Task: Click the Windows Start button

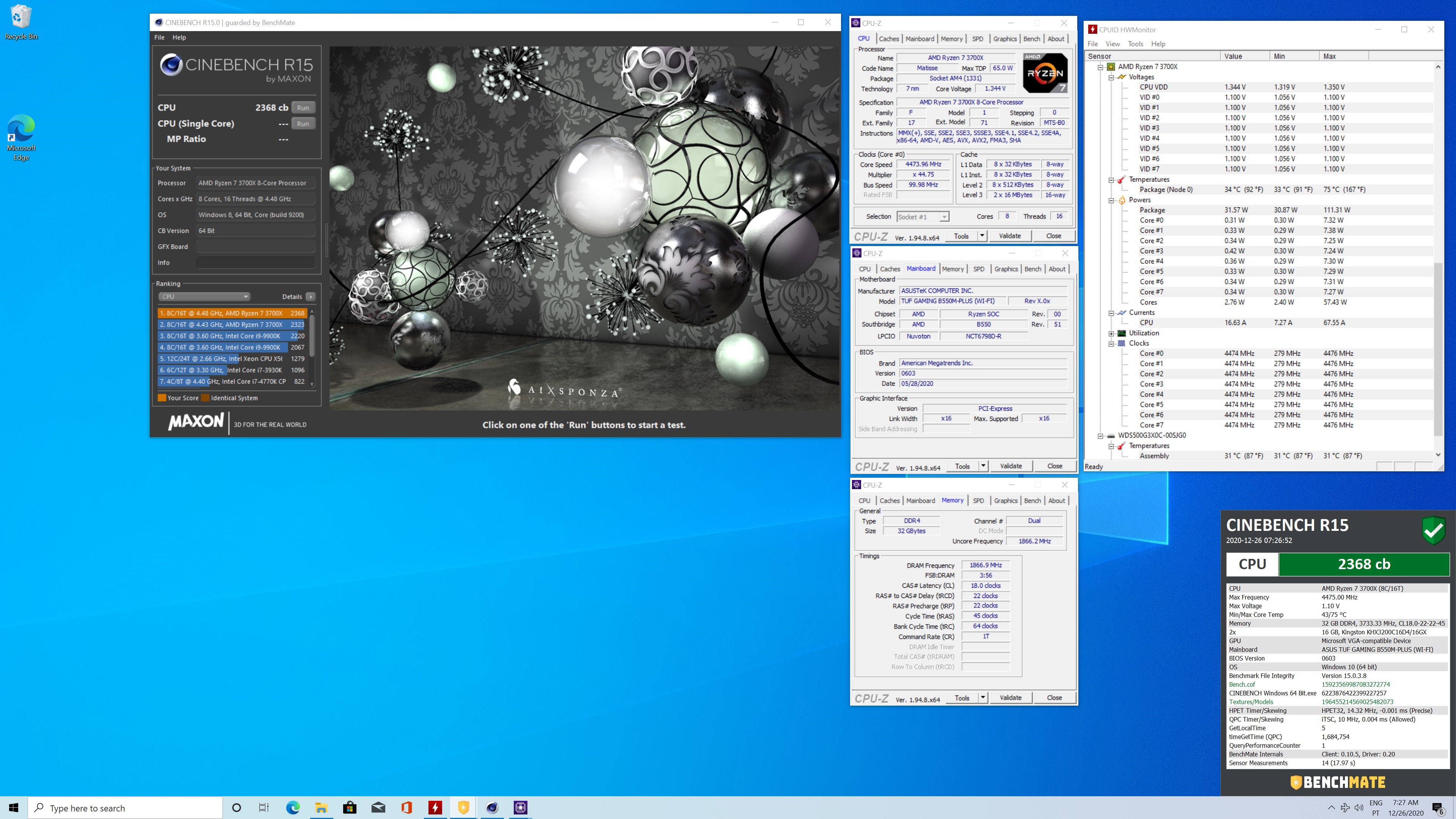Action: click(x=14, y=808)
